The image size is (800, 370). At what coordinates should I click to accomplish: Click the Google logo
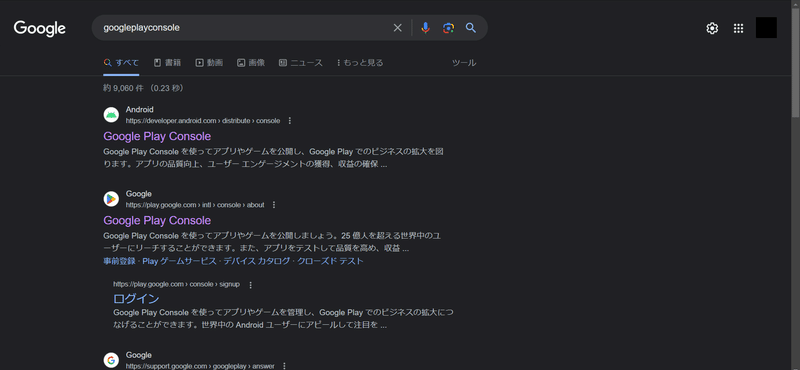point(40,28)
